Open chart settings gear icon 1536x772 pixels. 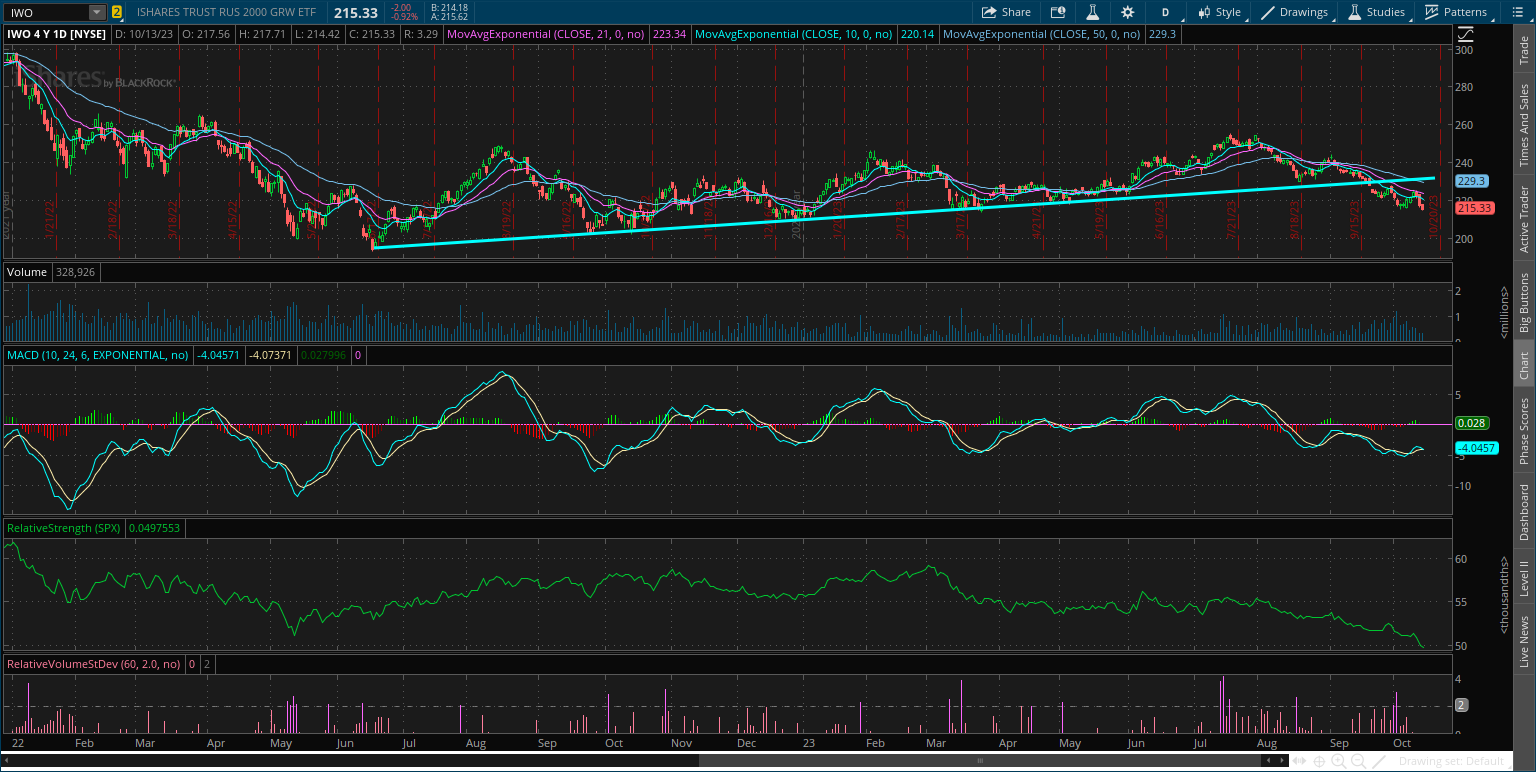pyautogui.click(x=1128, y=12)
